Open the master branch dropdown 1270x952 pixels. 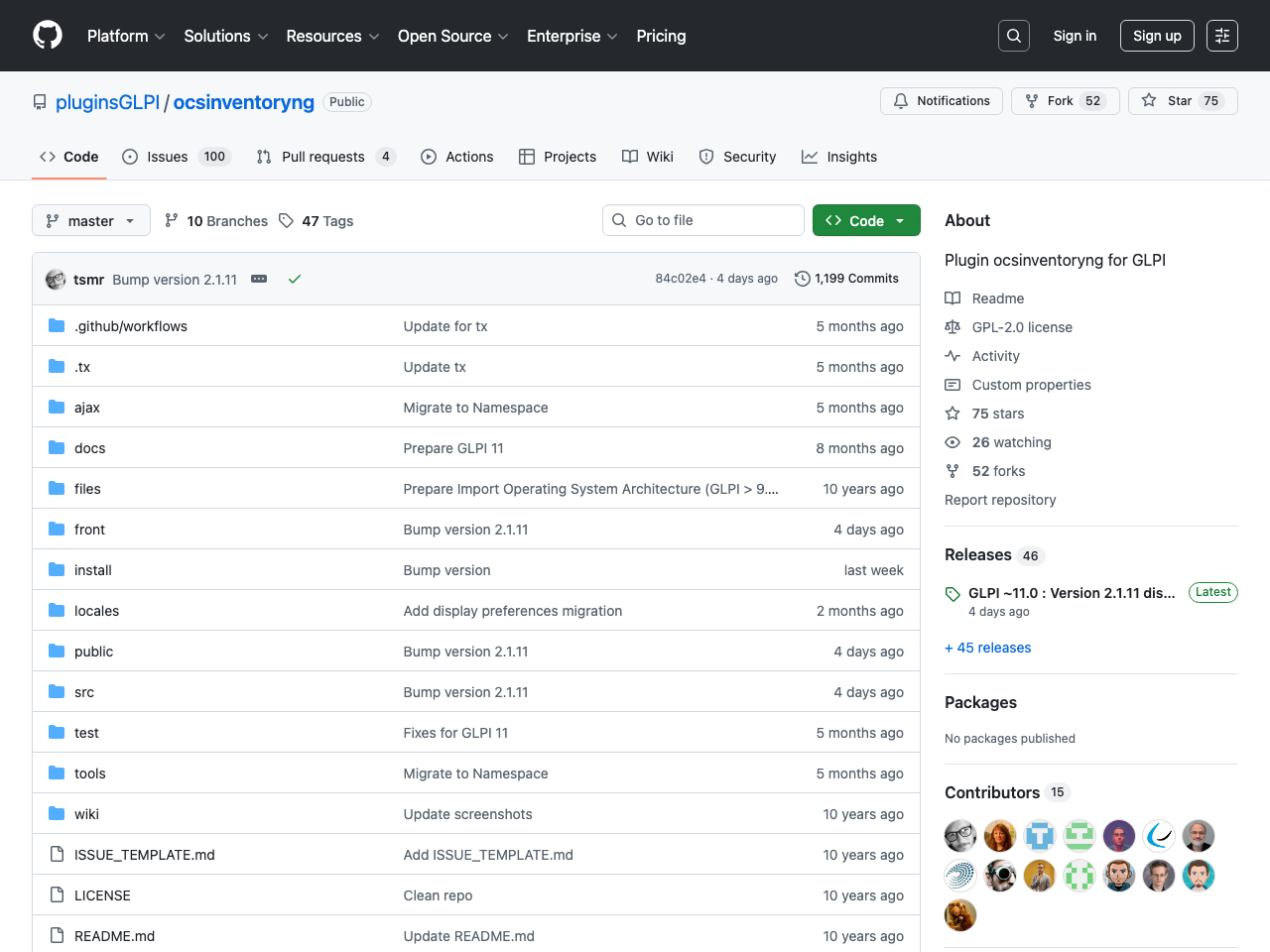click(x=91, y=221)
